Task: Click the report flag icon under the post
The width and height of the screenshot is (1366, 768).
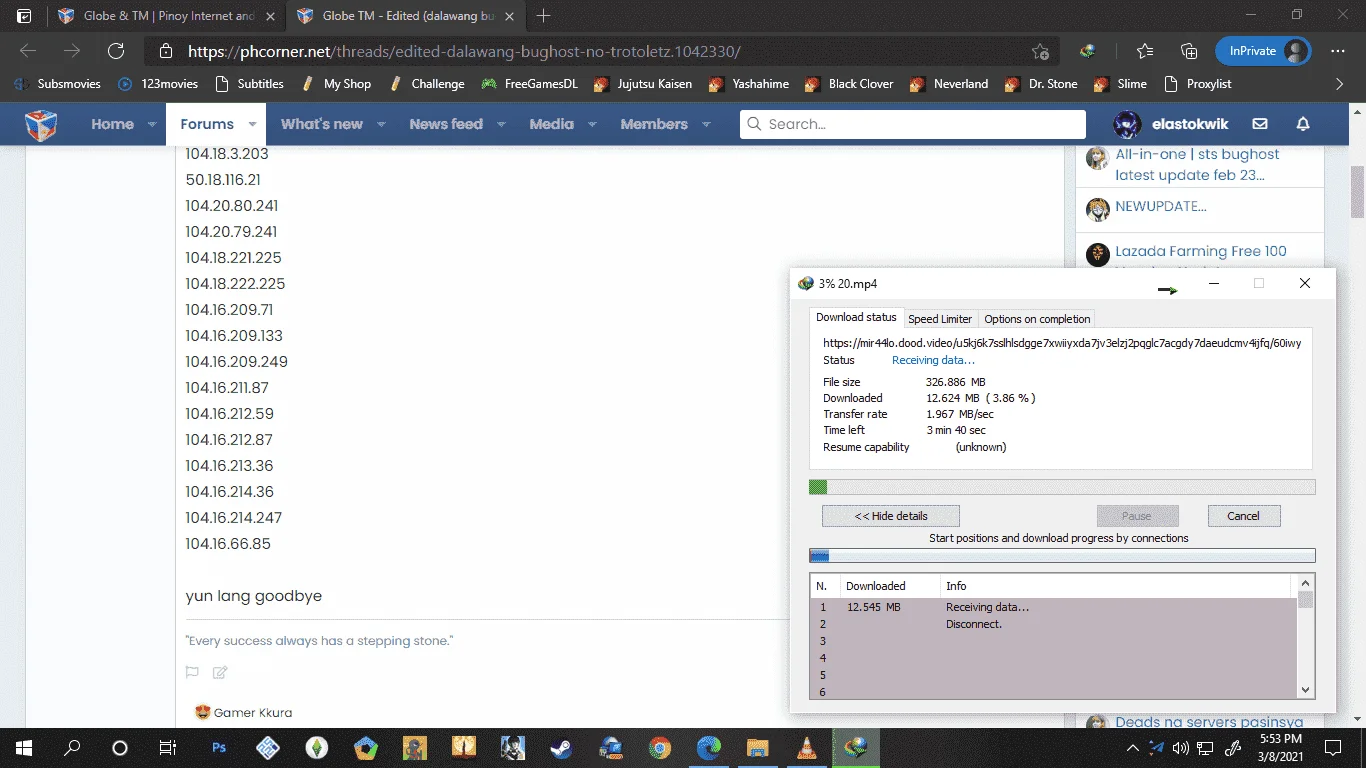Action: [192, 672]
